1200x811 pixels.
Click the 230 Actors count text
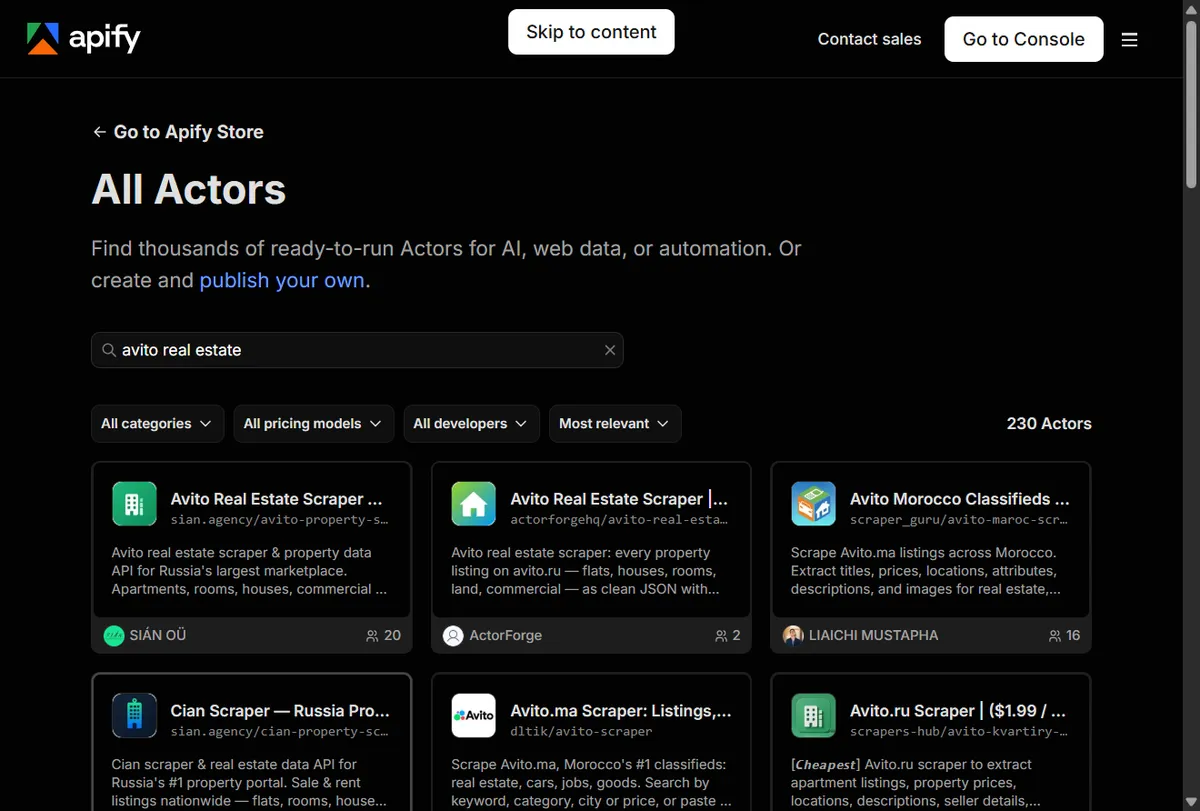1049,424
